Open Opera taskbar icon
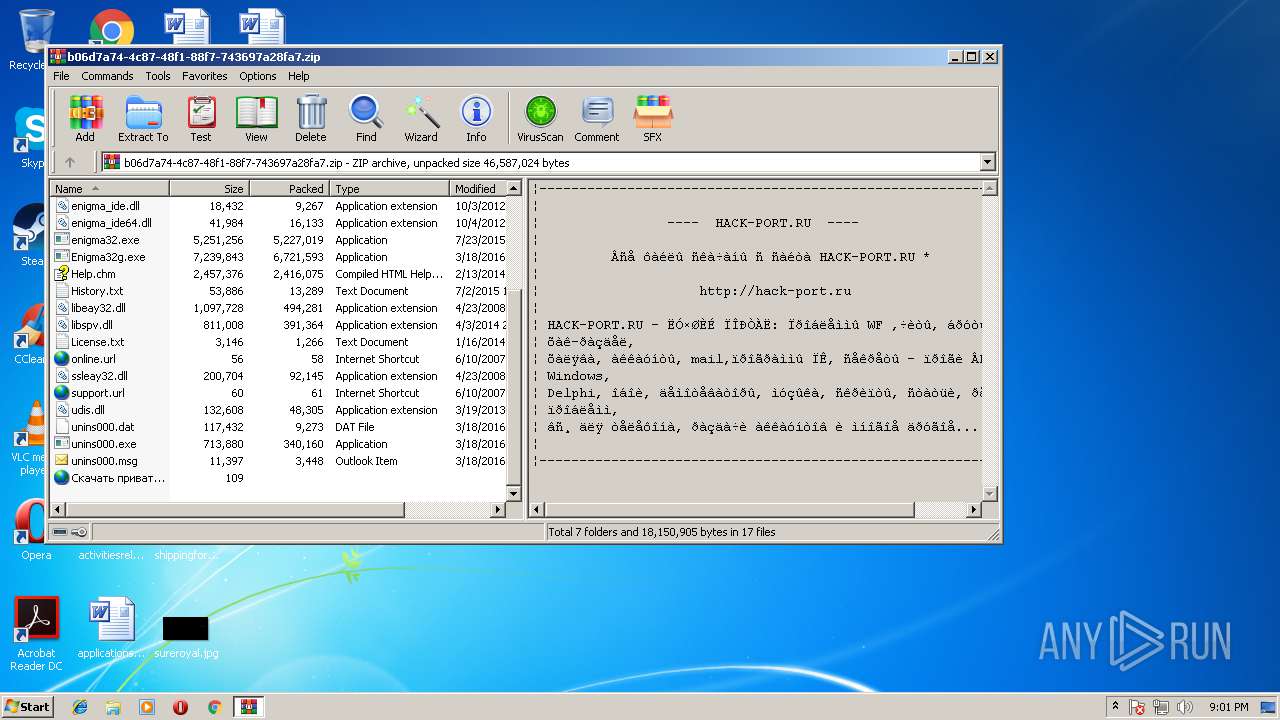The height and width of the screenshot is (720, 1280). (180, 707)
